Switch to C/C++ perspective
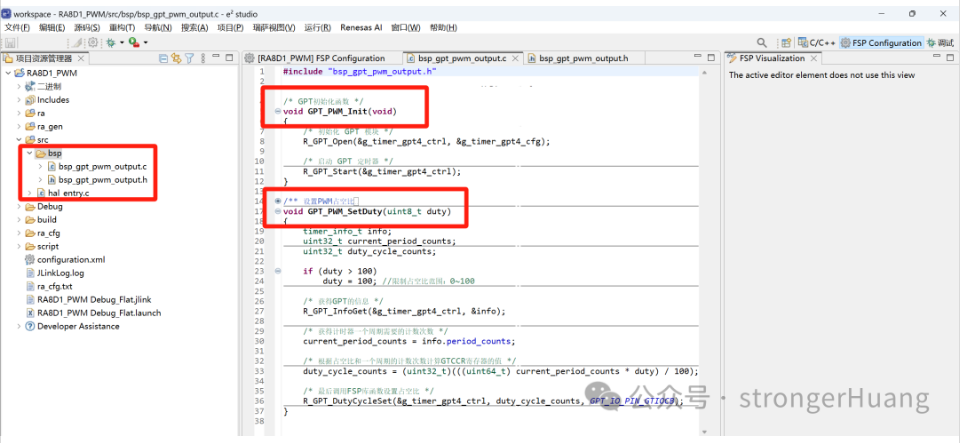Image resolution: width=960 pixels, height=443 pixels. [817, 42]
